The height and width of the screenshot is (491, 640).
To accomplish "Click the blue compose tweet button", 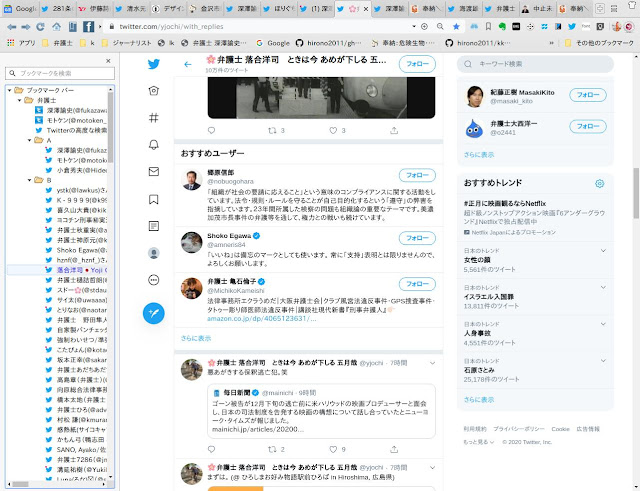I will [153, 313].
